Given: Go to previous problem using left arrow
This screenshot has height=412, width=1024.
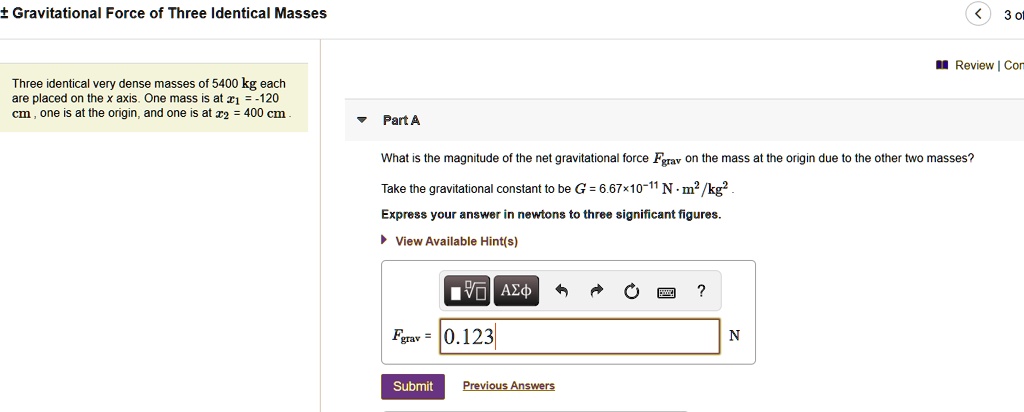Looking at the screenshot, I should [977, 14].
